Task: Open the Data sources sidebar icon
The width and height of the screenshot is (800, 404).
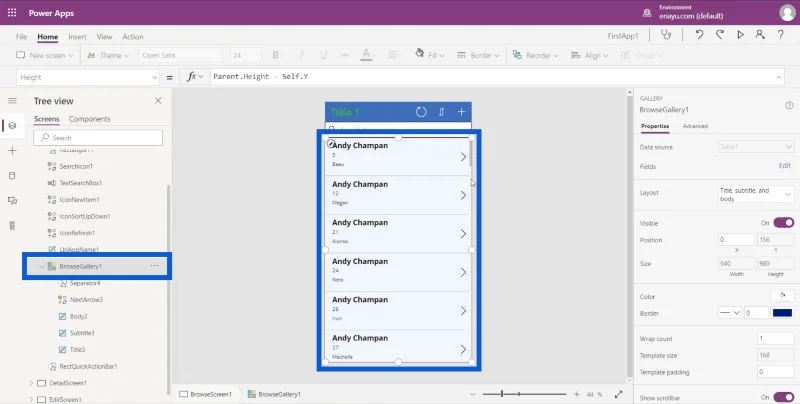Action: pos(12,175)
